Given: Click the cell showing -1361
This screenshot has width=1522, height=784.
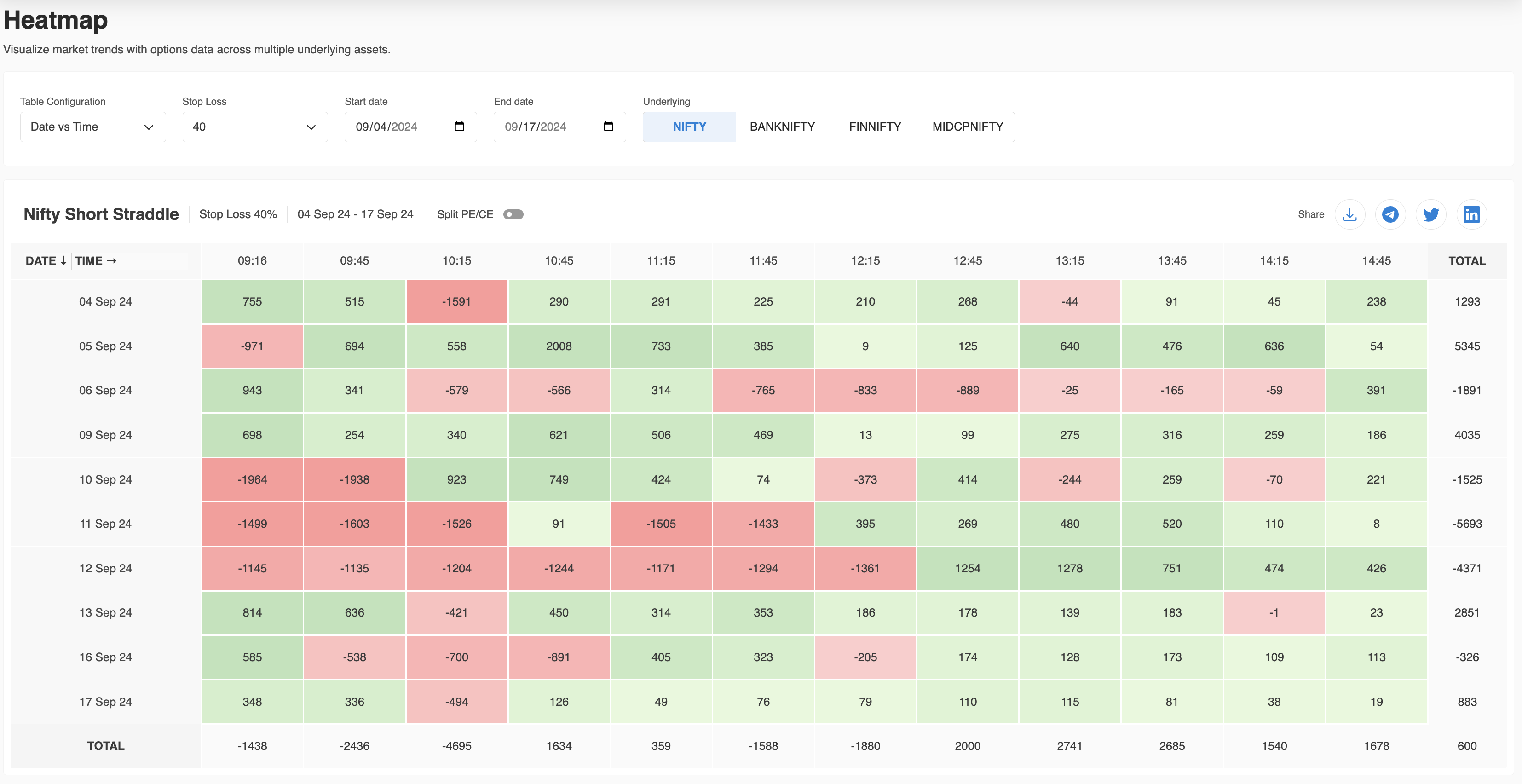Looking at the screenshot, I should point(865,568).
